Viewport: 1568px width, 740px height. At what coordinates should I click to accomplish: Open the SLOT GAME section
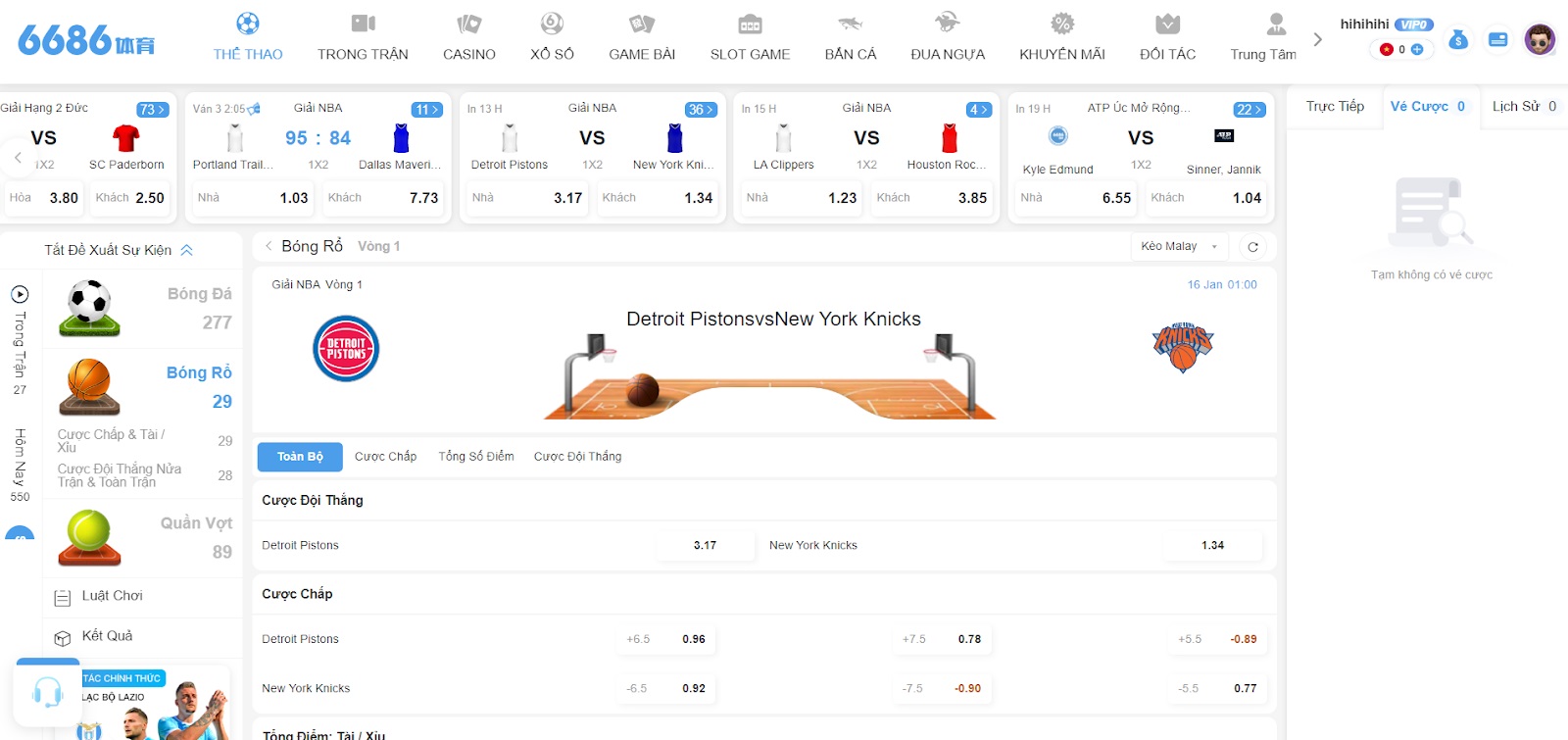(x=750, y=37)
